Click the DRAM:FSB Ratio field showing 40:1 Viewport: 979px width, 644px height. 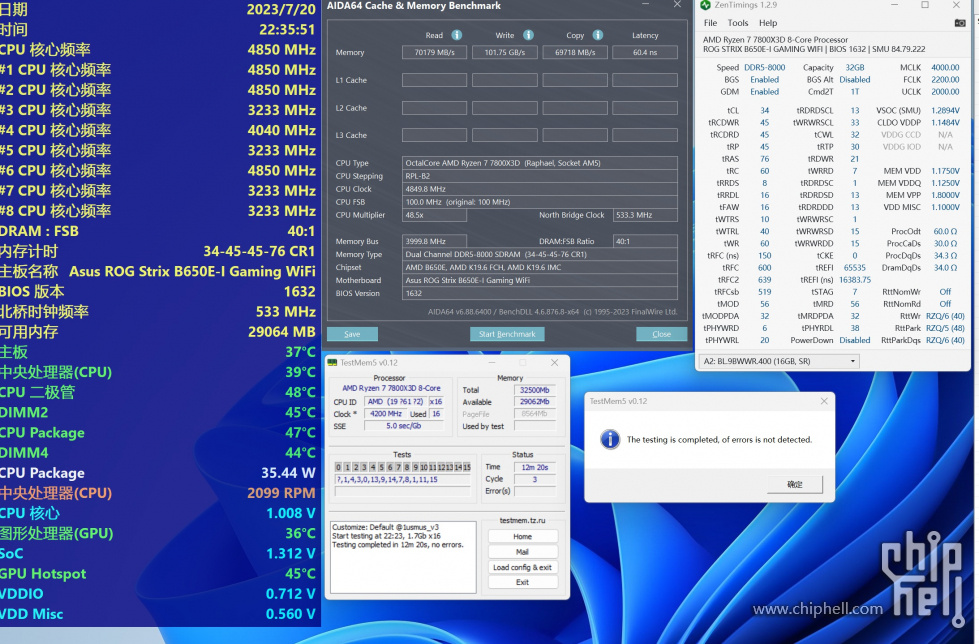(x=645, y=241)
